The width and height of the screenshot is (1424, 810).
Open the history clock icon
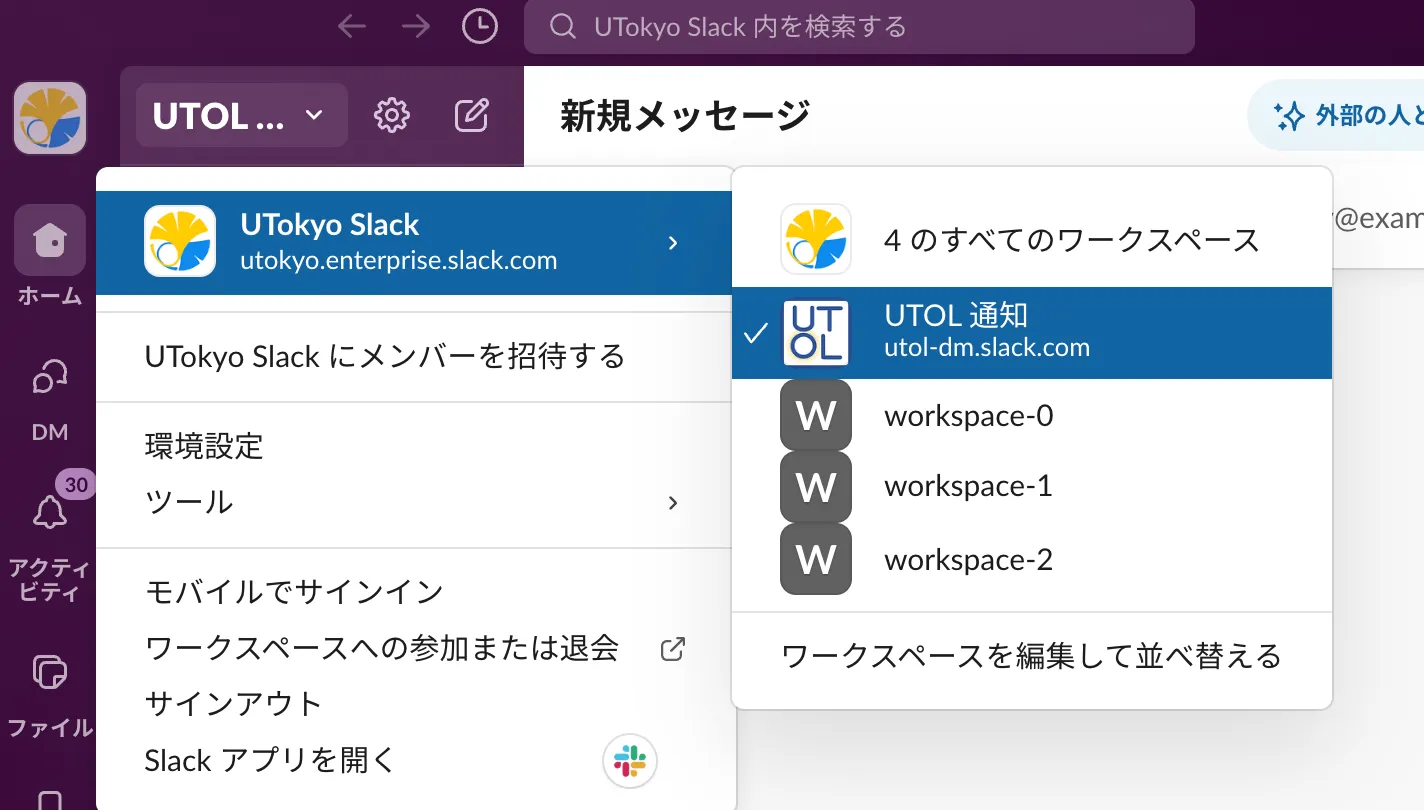click(480, 27)
